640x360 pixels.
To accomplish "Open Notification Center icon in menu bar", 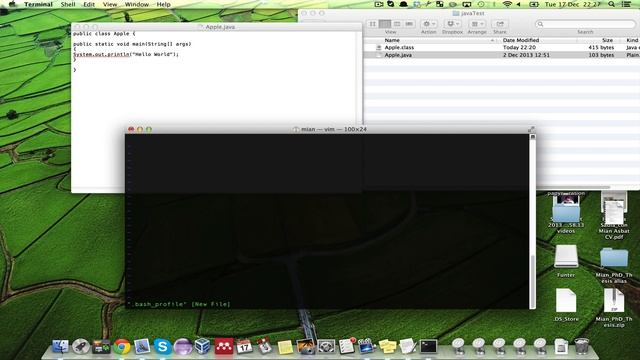I will (626, 4).
